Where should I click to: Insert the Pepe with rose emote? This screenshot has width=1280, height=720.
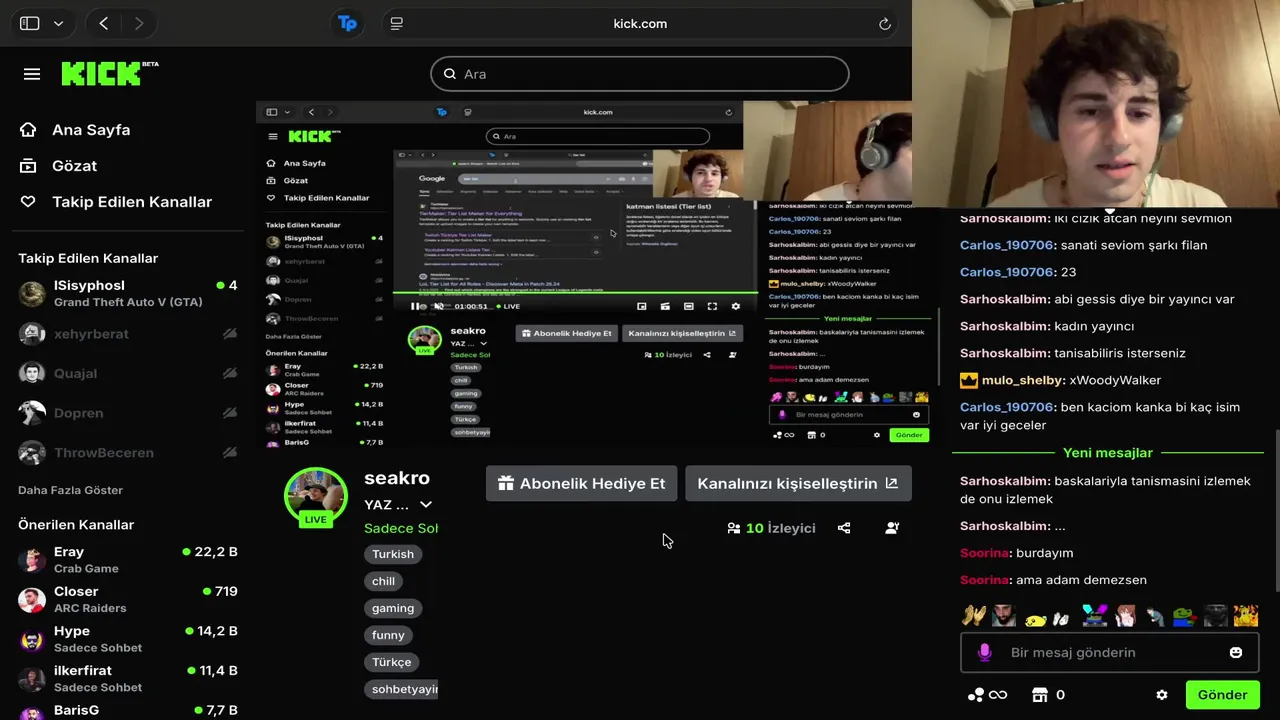[x=1185, y=615]
